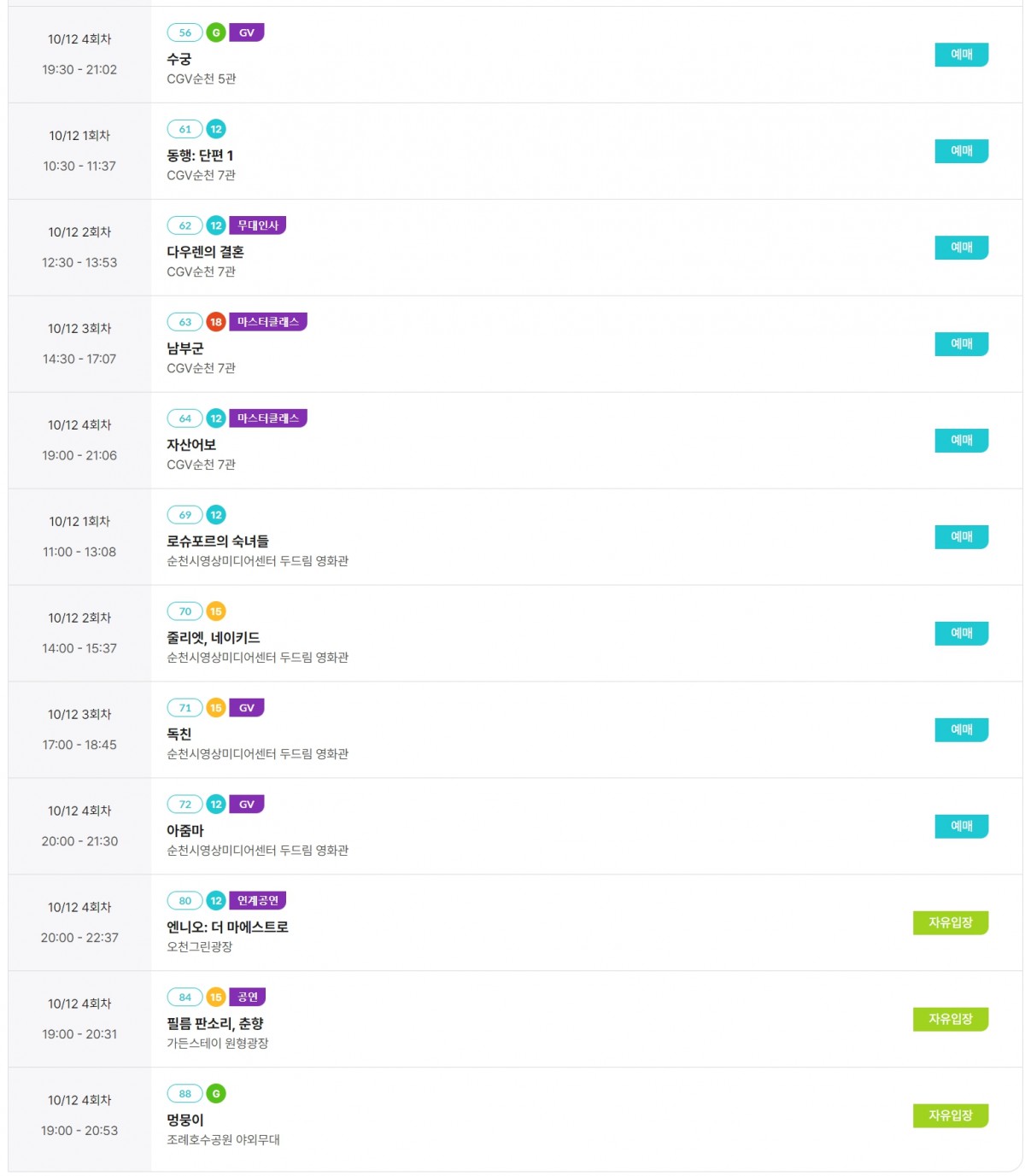
Task: Click the G rating icon for 멍뭉이
Action: click(216, 1094)
